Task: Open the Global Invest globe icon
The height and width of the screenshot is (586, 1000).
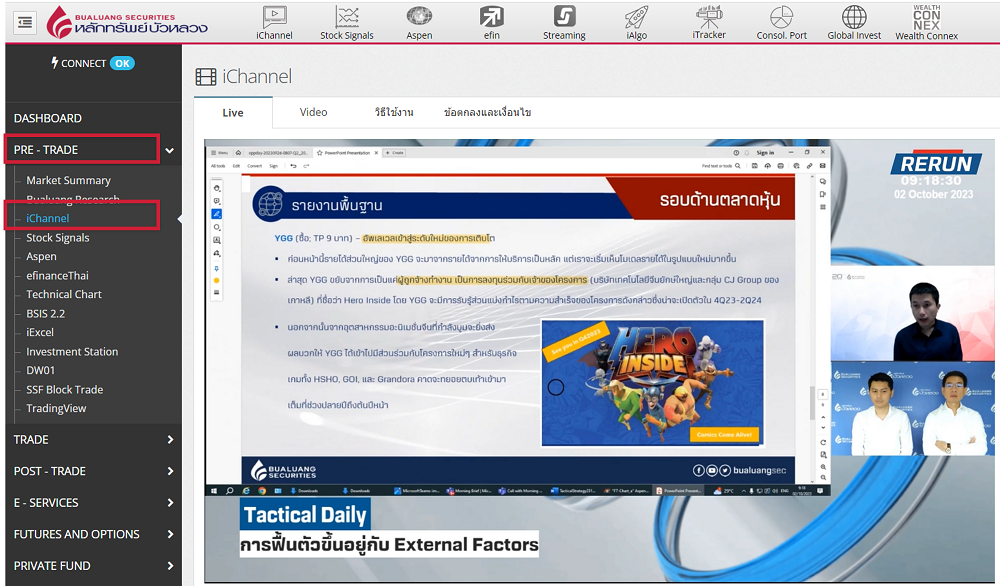Action: tap(854, 23)
